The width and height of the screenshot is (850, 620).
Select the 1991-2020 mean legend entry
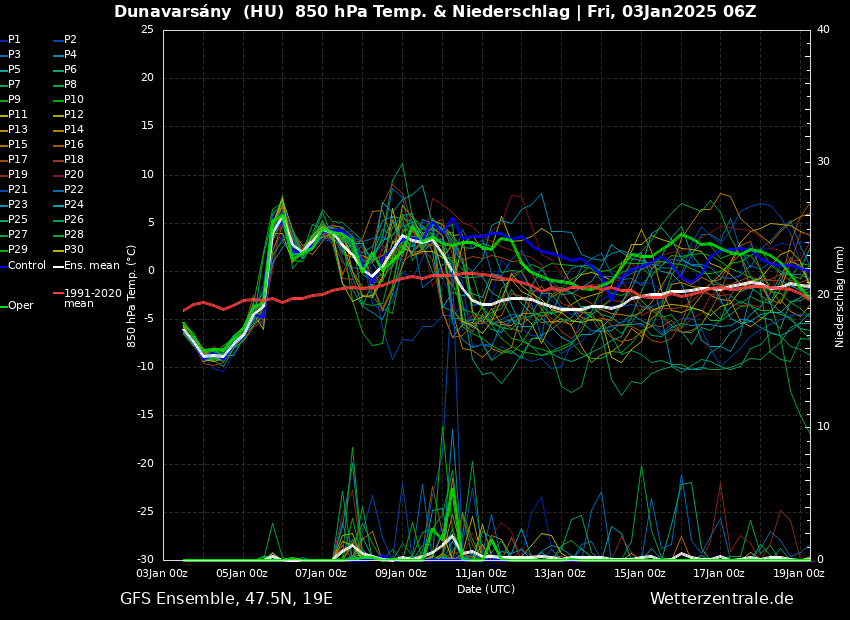coord(92,298)
